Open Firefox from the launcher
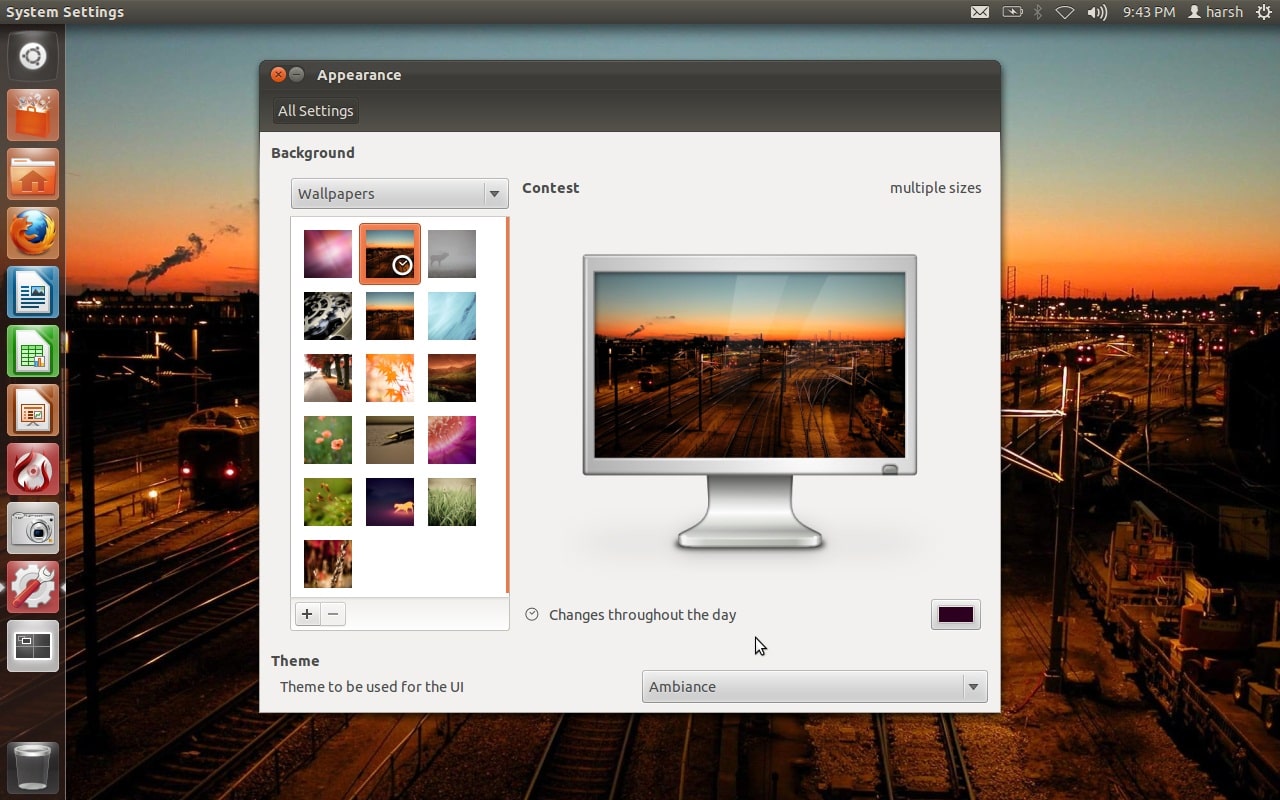1280x800 pixels. 33,234
